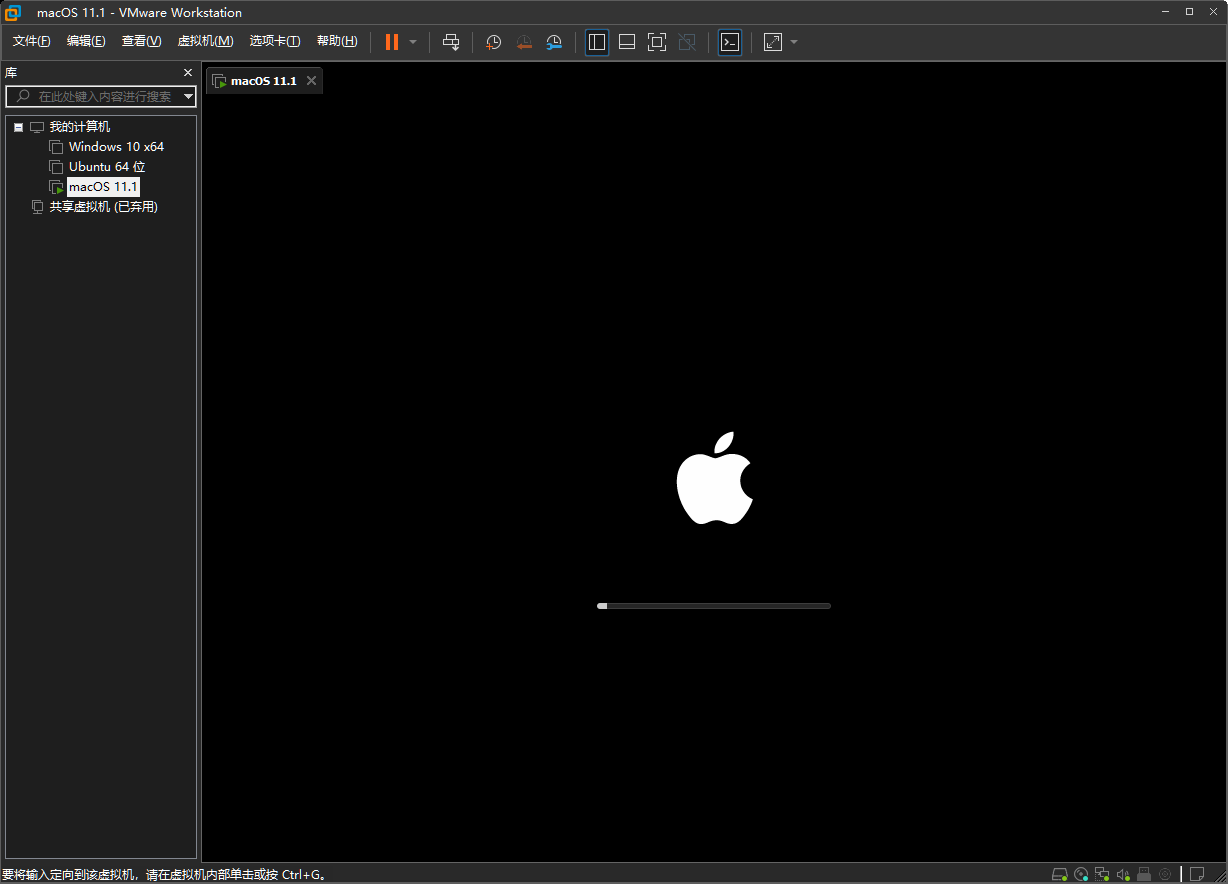This screenshot has width=1228, height=884.
Task: Click the CD/DVD drive status icon
Action: (1081, 874)
